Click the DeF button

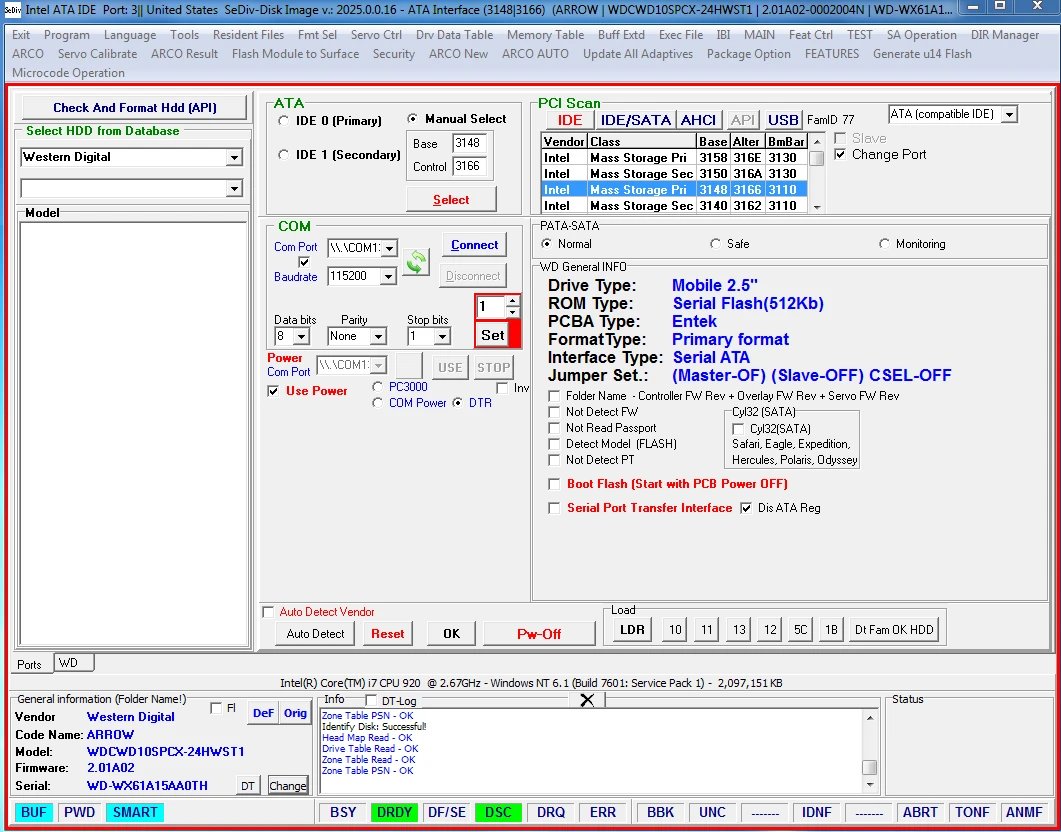(263, 713)
